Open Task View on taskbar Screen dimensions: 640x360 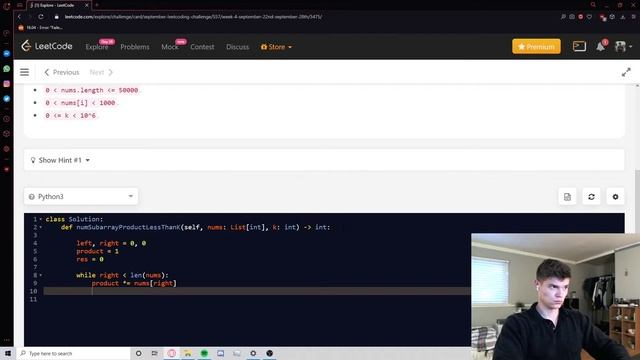[x=155, y=353]
